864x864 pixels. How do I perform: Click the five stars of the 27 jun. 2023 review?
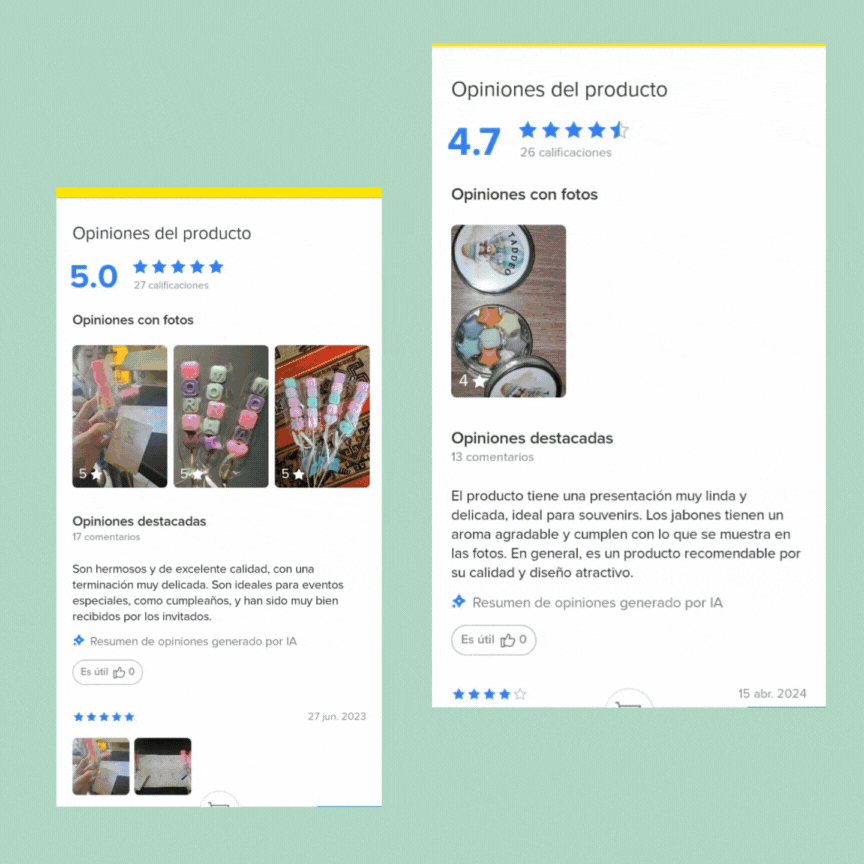click(x=104, y=717)
